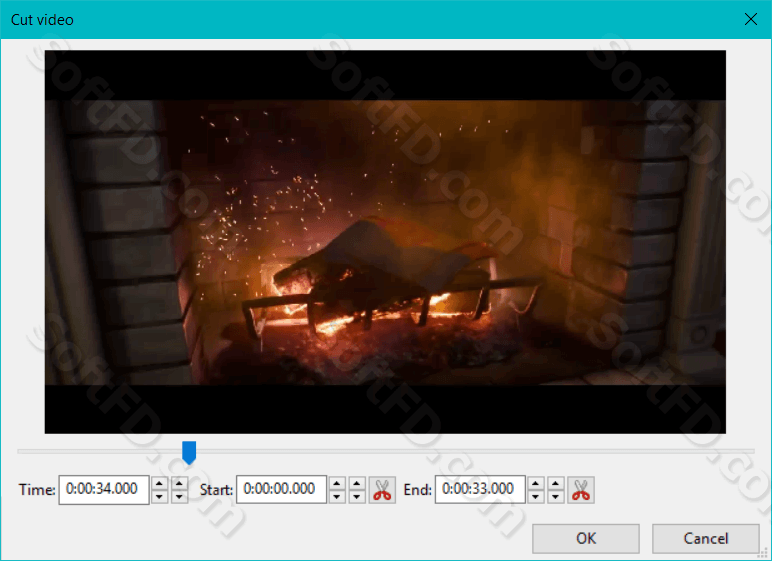The height and width of the screenshot is (561, 772).
Task: Click in the End time field
Action: 480,490
